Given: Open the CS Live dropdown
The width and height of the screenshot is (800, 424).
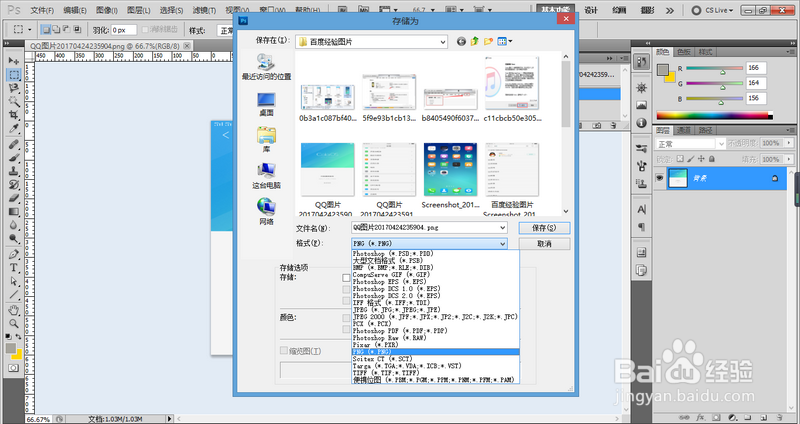Looking at the screenshot, I should click(713, 10).
